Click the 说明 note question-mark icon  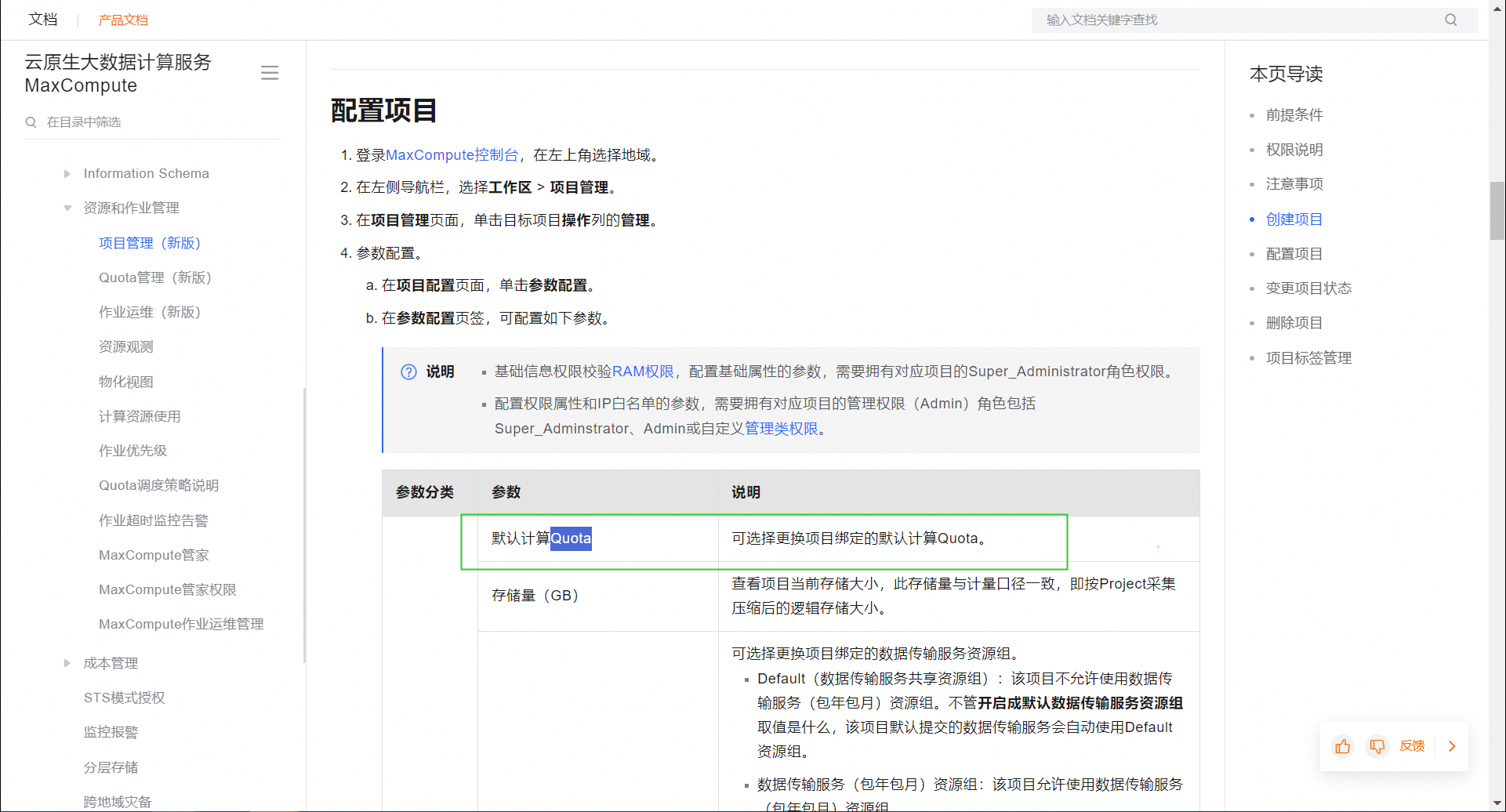(408, 372)
